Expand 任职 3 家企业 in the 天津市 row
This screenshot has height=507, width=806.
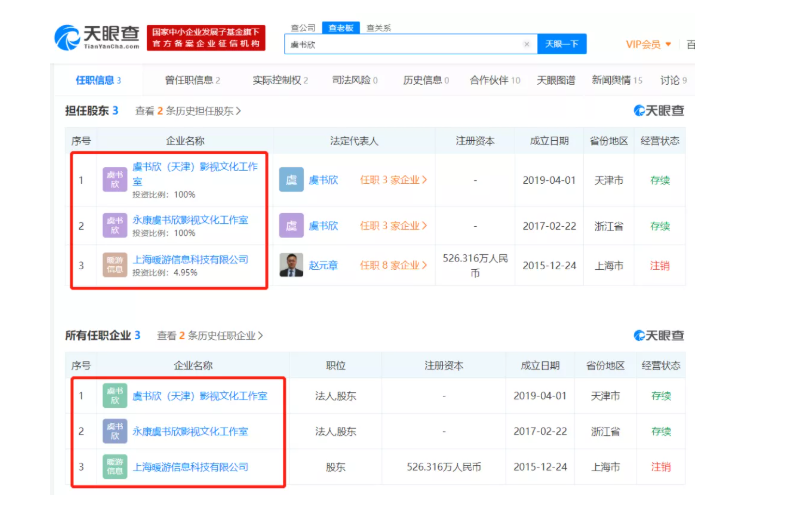pyautogui.click(x=393, y=180)
